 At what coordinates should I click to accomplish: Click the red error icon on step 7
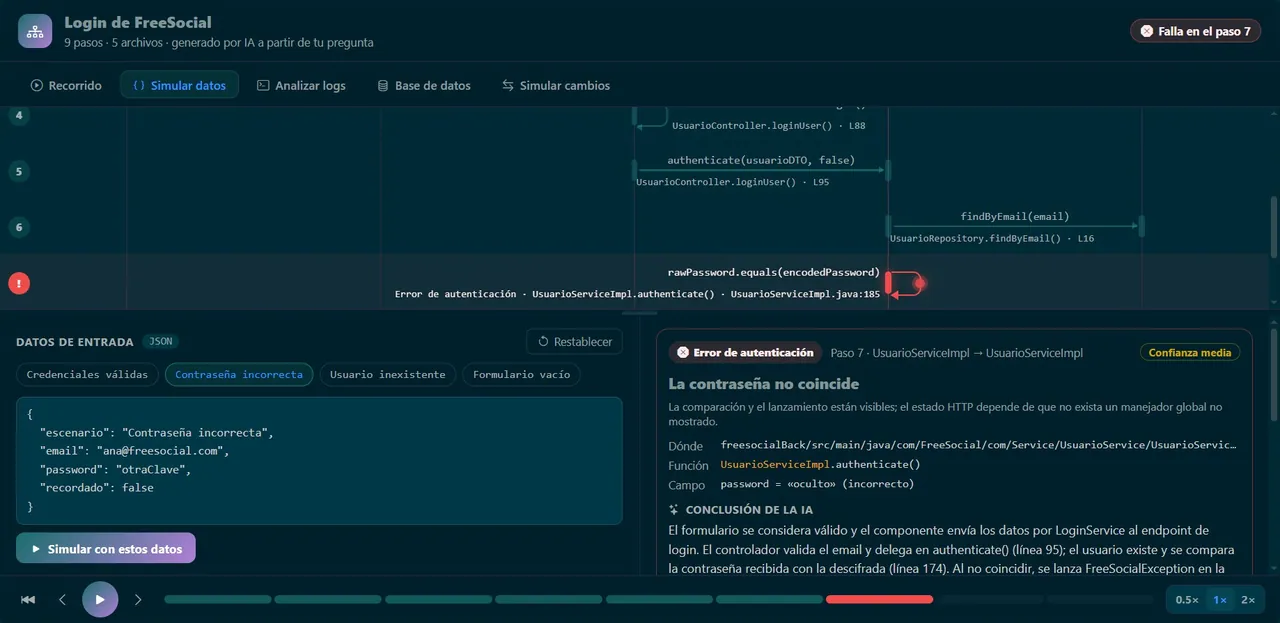pyautogui.click(x=19, y=283)
